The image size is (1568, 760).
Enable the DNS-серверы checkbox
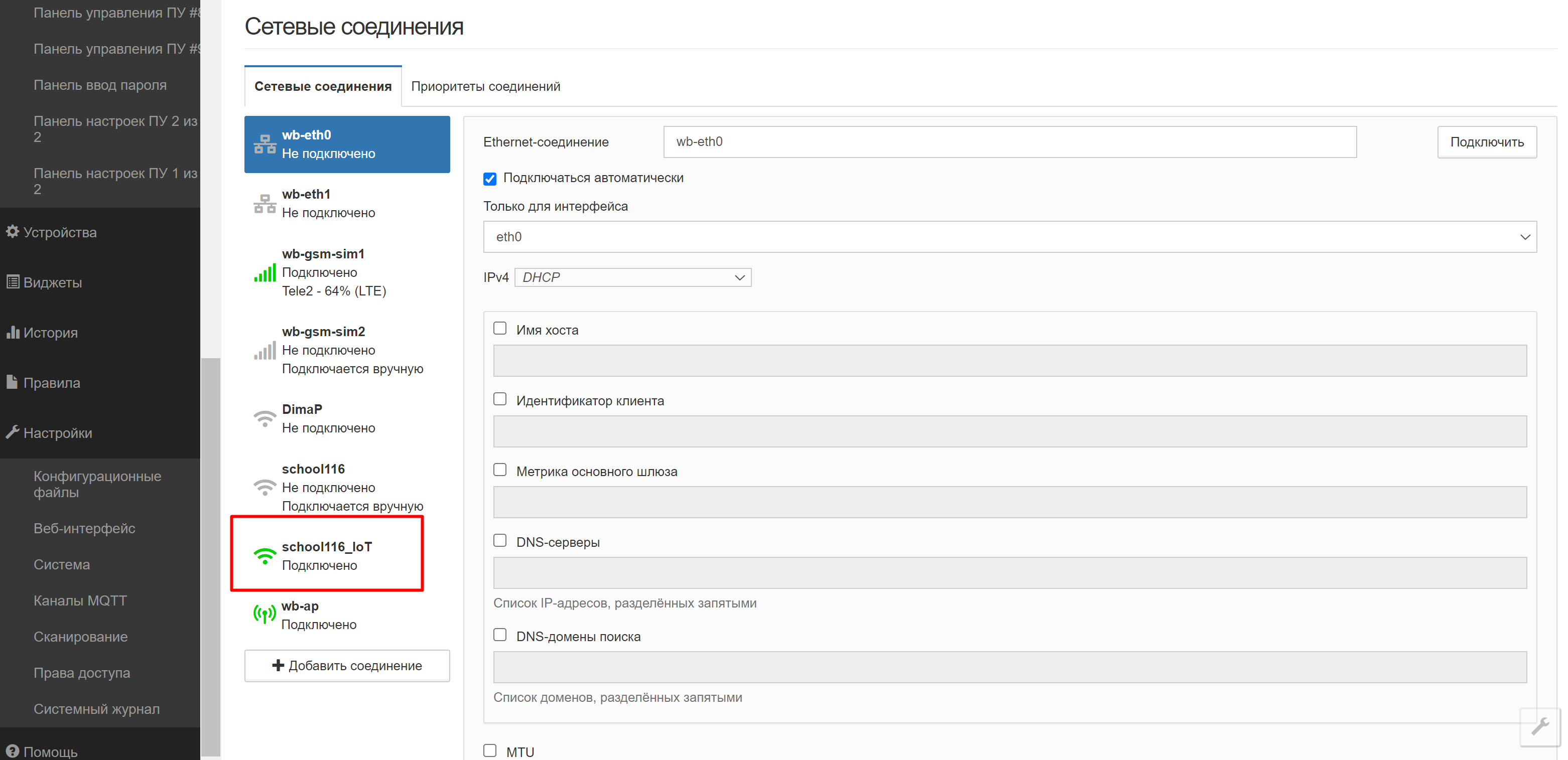point(500,540)
